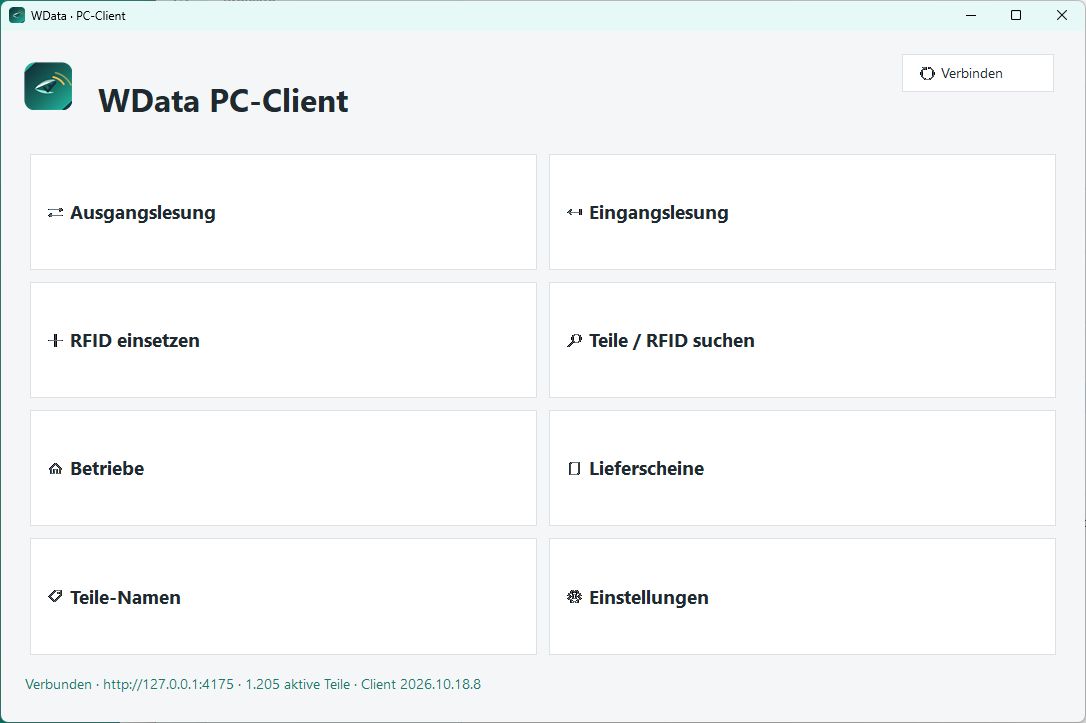1086x723 pixels.
Task: Click 'Client 2026.10.18.8' version text
Action: click(x=420, y=684)
